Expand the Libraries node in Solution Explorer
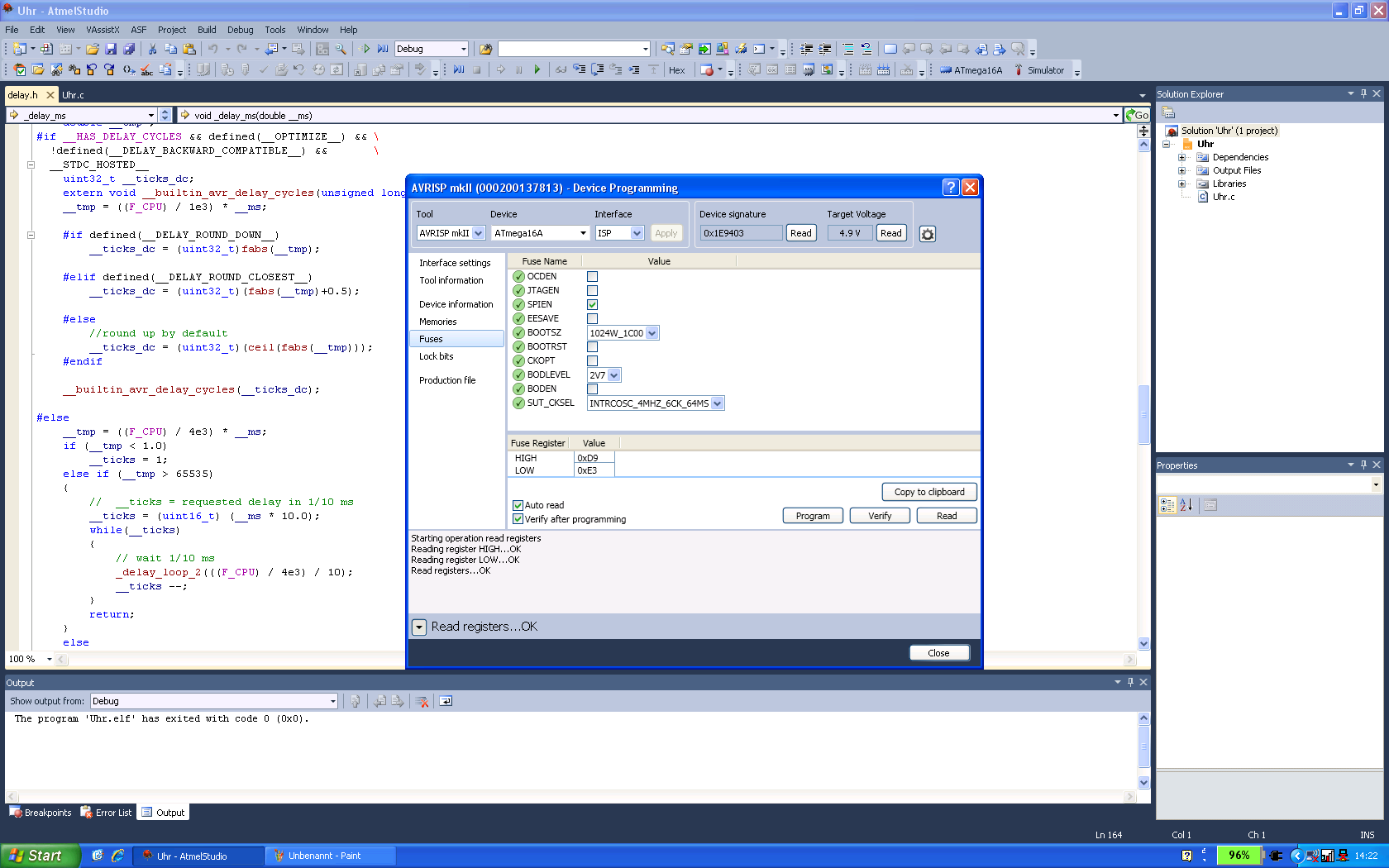Image resolution: width=1389 pixels, height=868 pixels. [x=1181, y=184]
